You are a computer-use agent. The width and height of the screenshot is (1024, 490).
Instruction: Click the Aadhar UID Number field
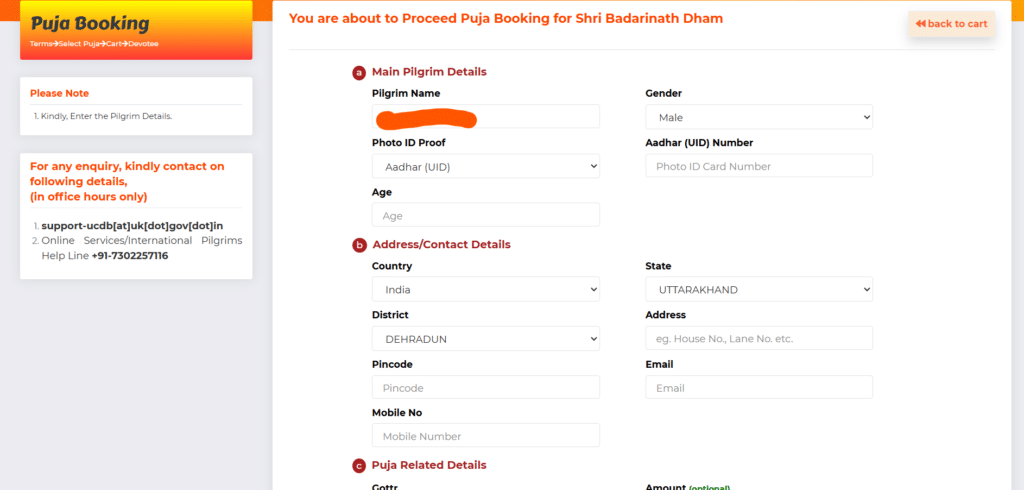(x=759, y=166)
